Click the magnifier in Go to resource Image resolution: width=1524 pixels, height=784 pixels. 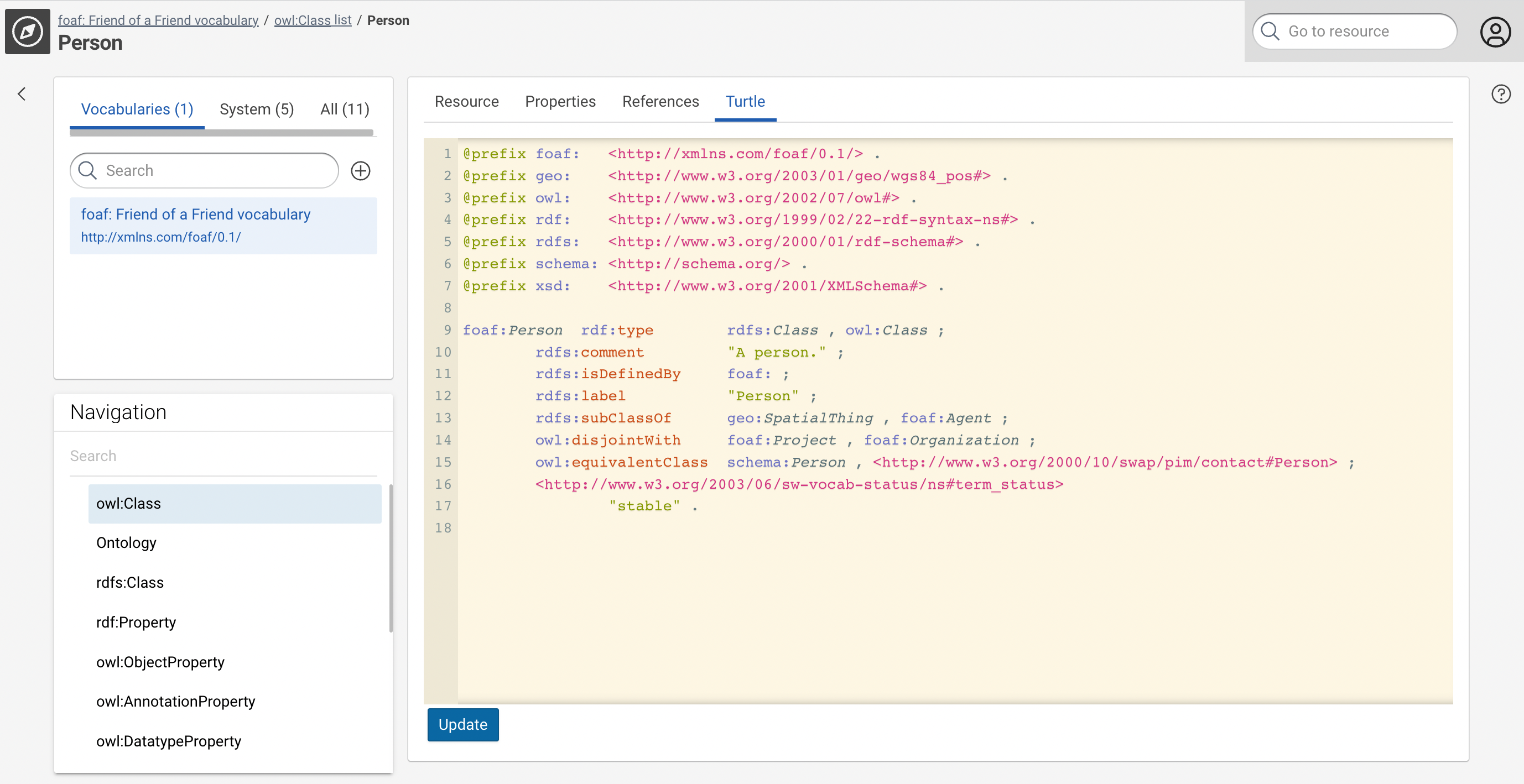[x=1270, y=32]
